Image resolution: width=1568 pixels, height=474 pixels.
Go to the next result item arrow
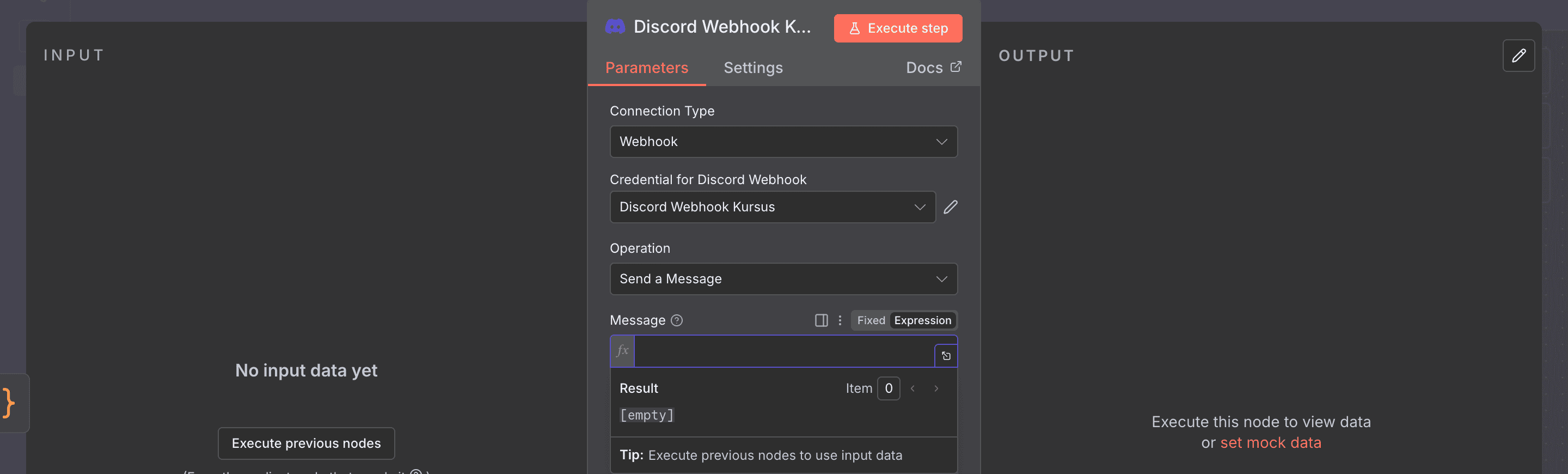pyautogui.click(x=936, y=388)
